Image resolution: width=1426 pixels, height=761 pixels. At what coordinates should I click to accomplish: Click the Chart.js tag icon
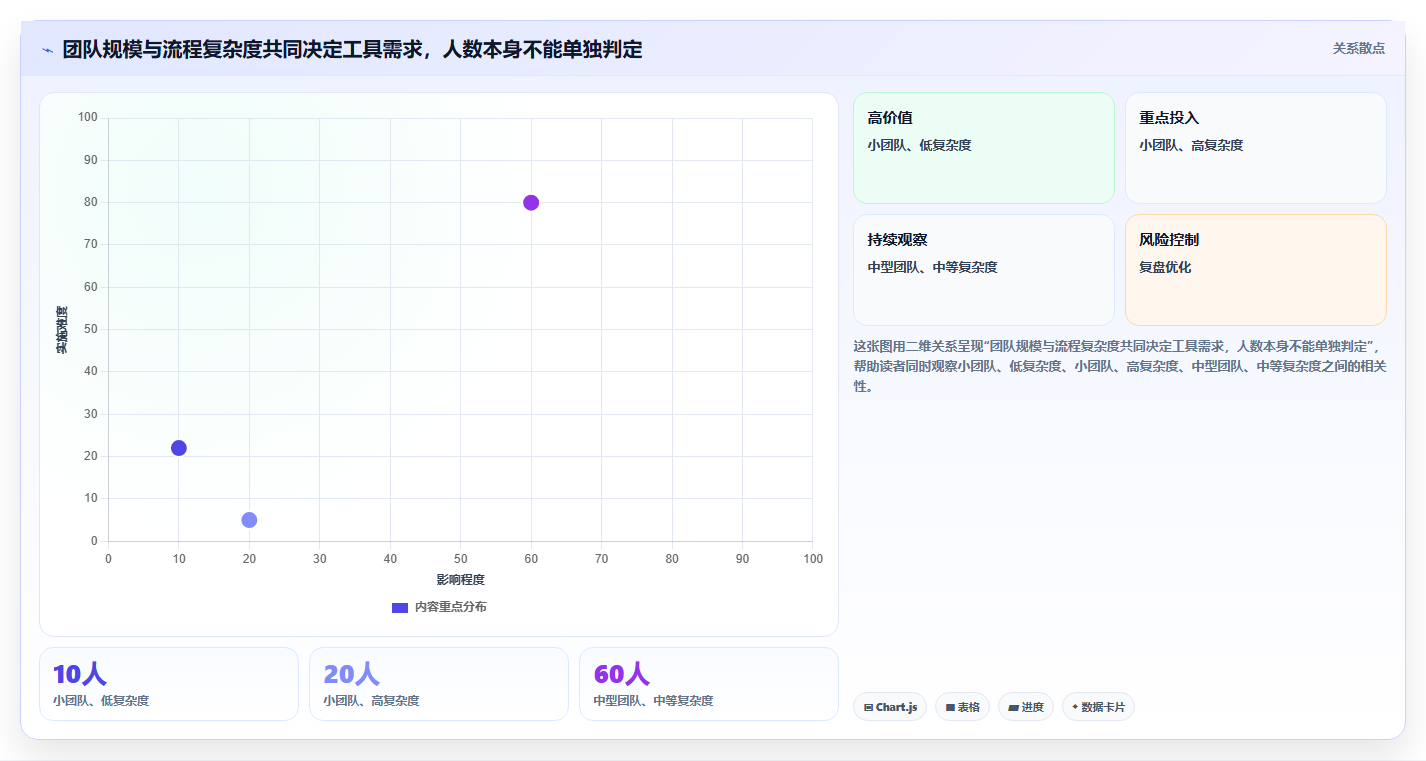tap(868, 707)
